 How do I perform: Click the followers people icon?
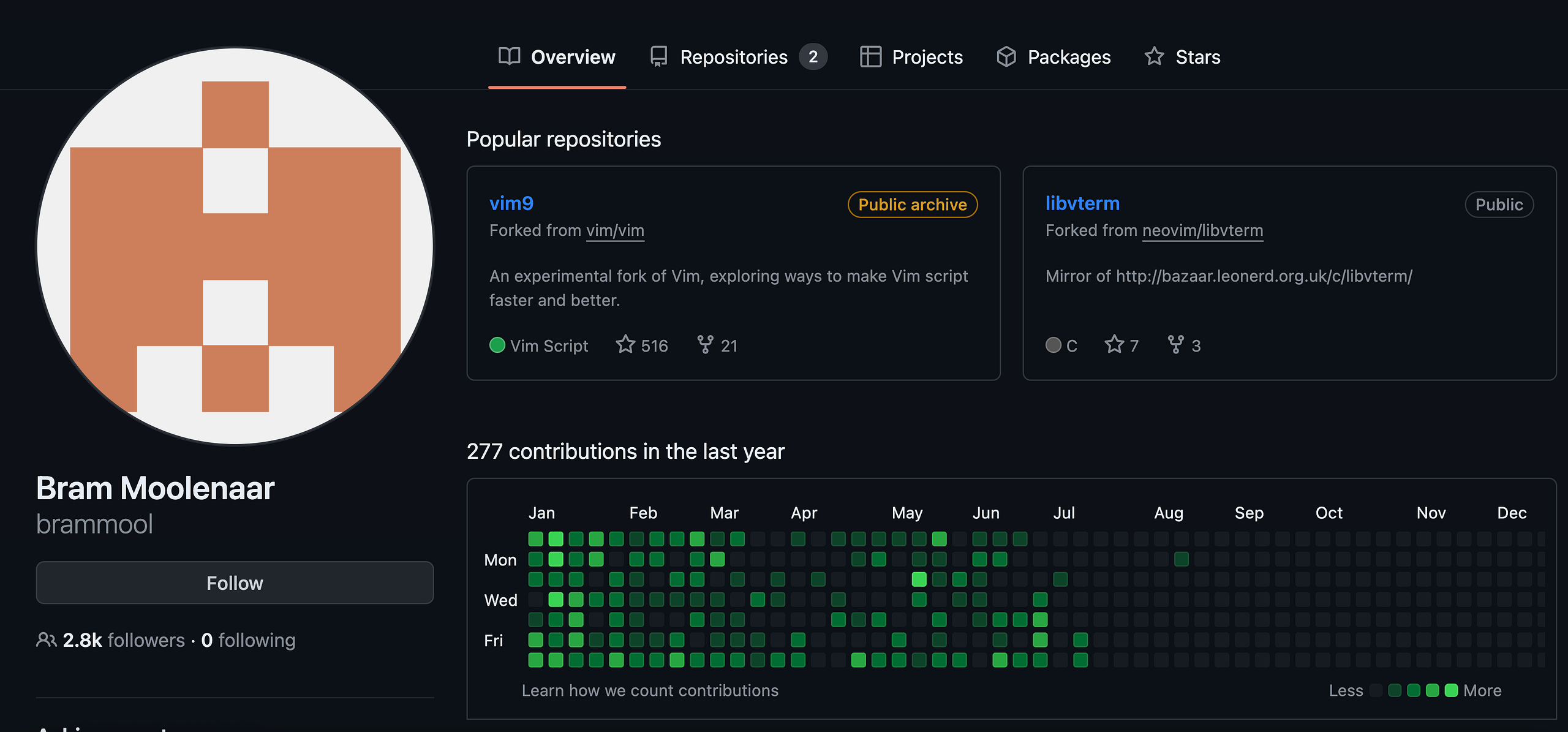[46, 640]
